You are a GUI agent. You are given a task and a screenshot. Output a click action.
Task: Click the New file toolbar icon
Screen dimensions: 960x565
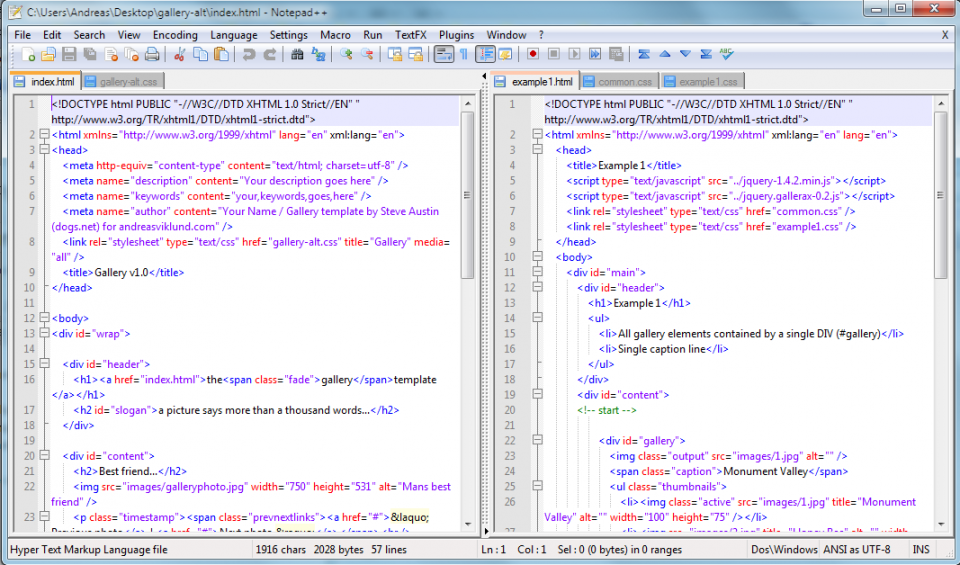pyautogui.click(x=28, y=54)
